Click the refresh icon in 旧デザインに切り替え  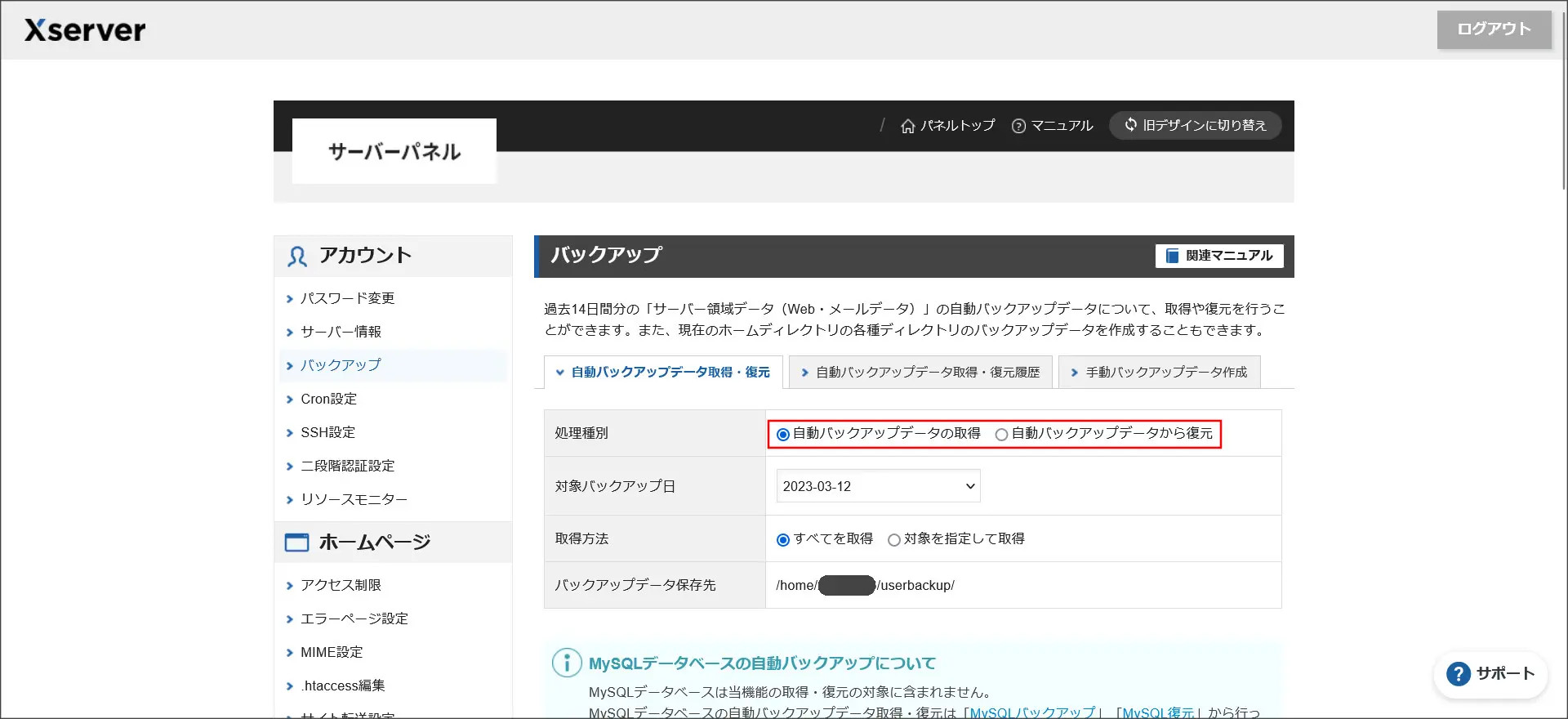point(1131,125)
